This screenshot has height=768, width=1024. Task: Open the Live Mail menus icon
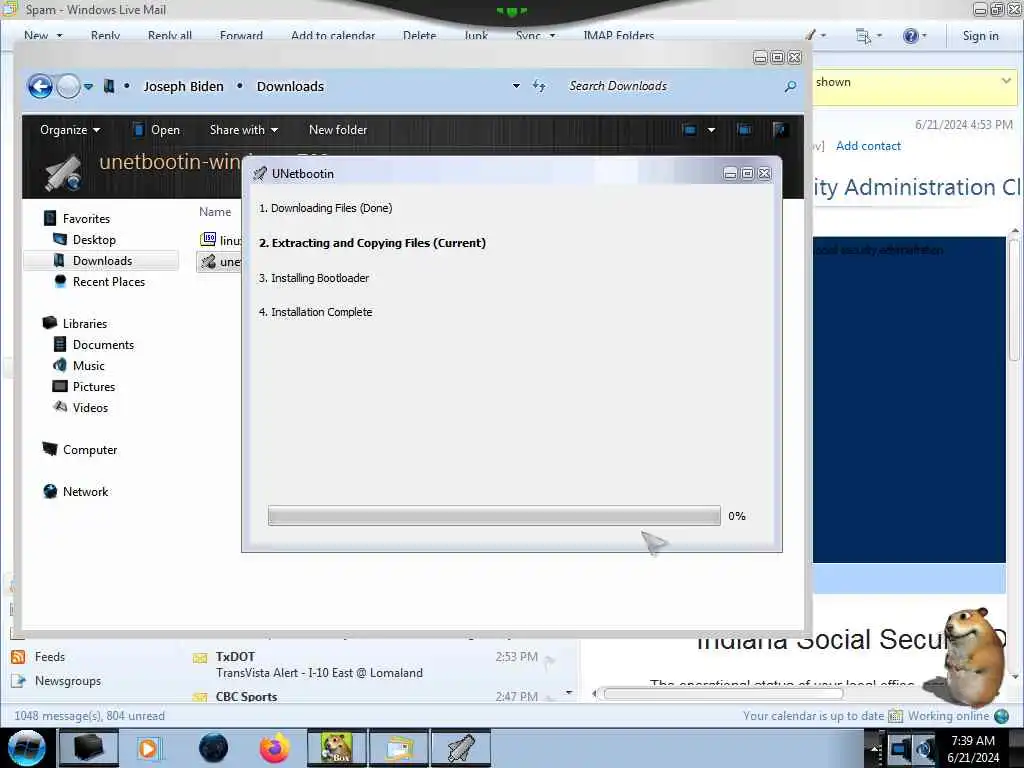(868, 35)
